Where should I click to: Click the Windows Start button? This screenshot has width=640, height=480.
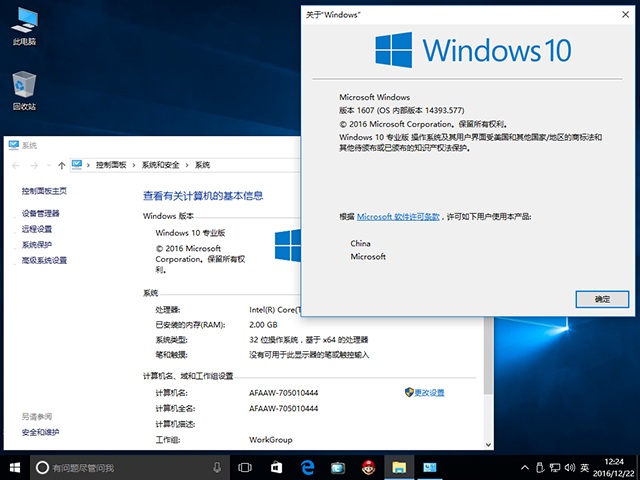point(15,467)
